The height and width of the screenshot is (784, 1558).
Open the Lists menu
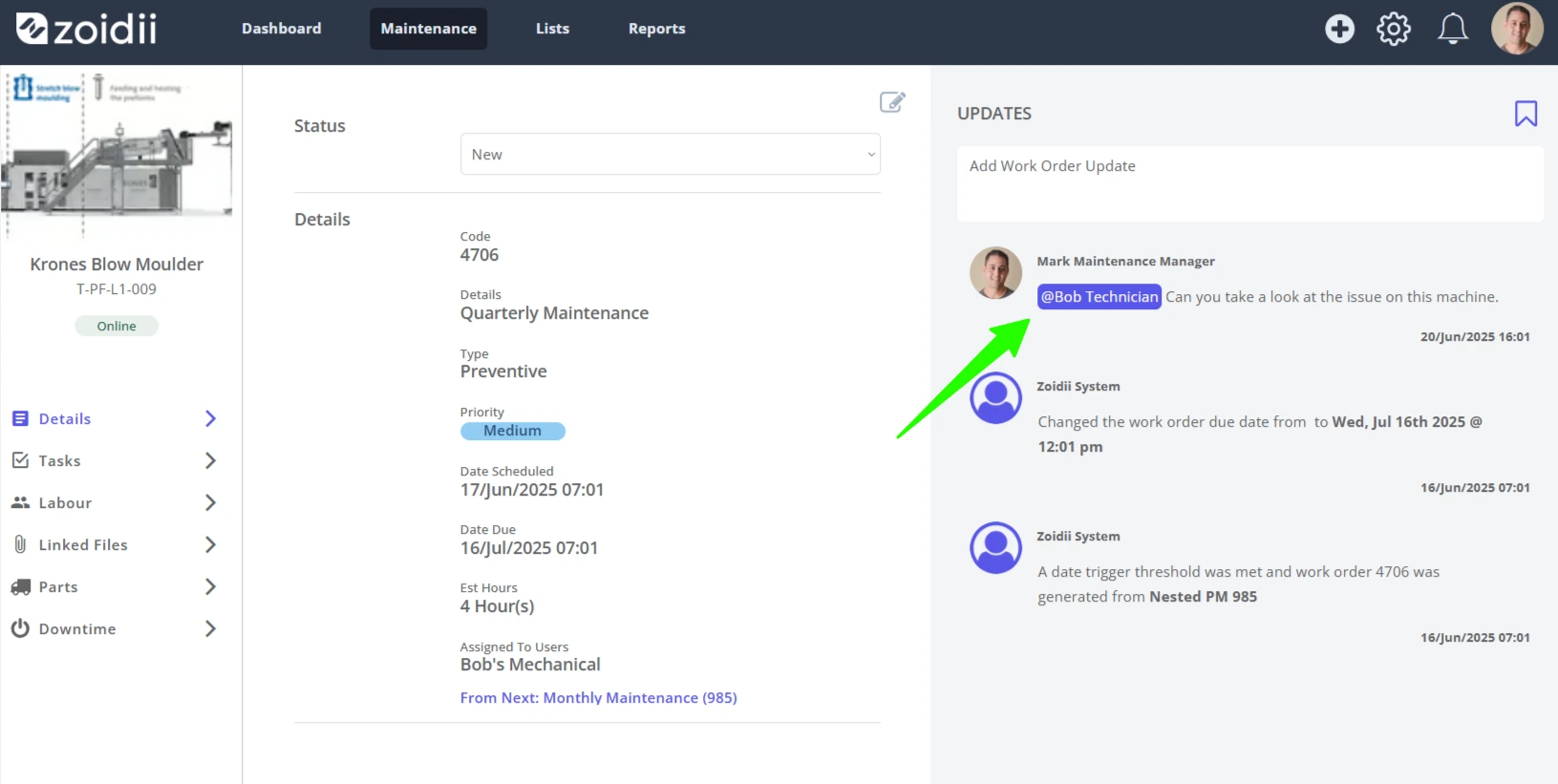point(552,29)
